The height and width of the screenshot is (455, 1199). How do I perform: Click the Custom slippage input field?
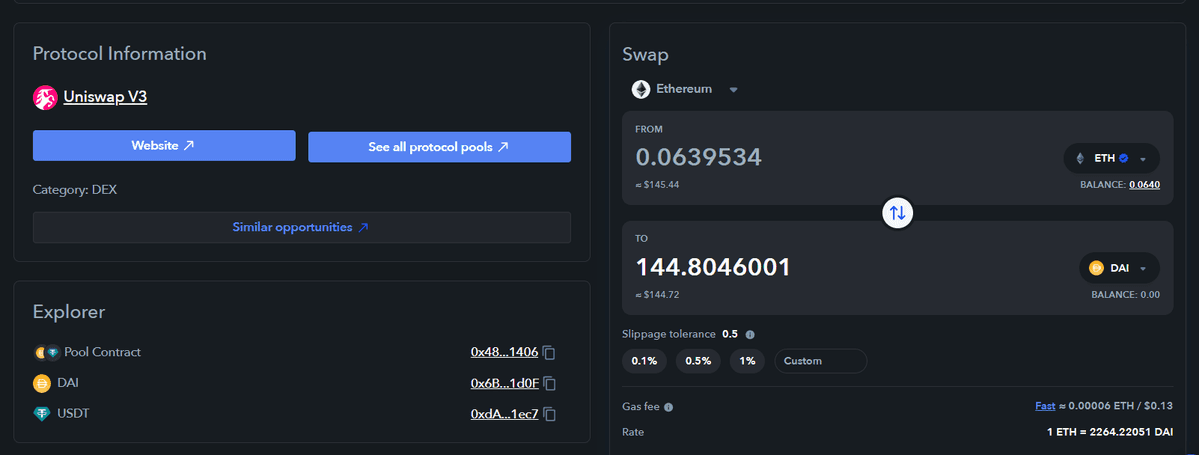[820, 361]
